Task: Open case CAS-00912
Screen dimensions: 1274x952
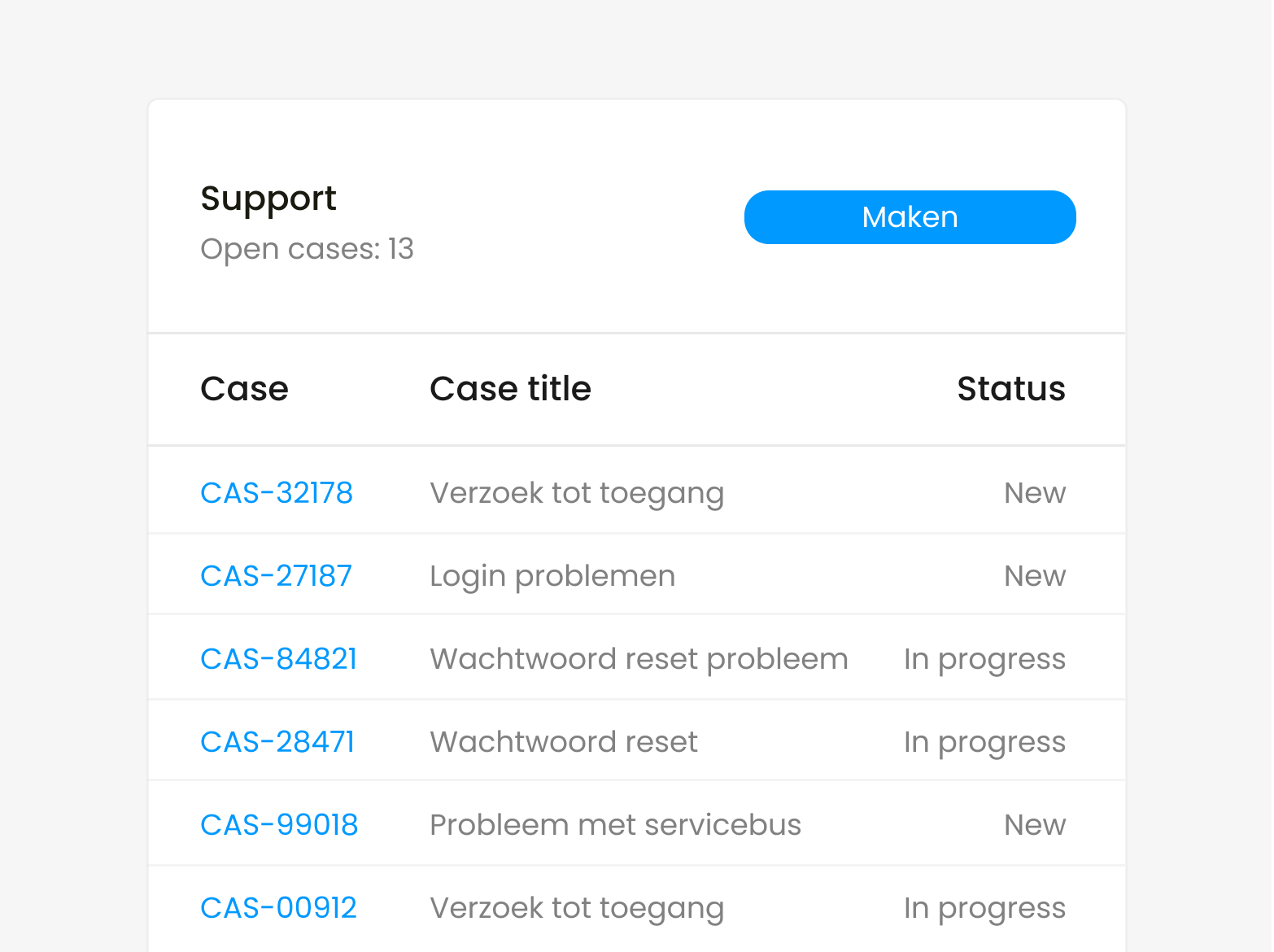Action: [x=278, y=908]
